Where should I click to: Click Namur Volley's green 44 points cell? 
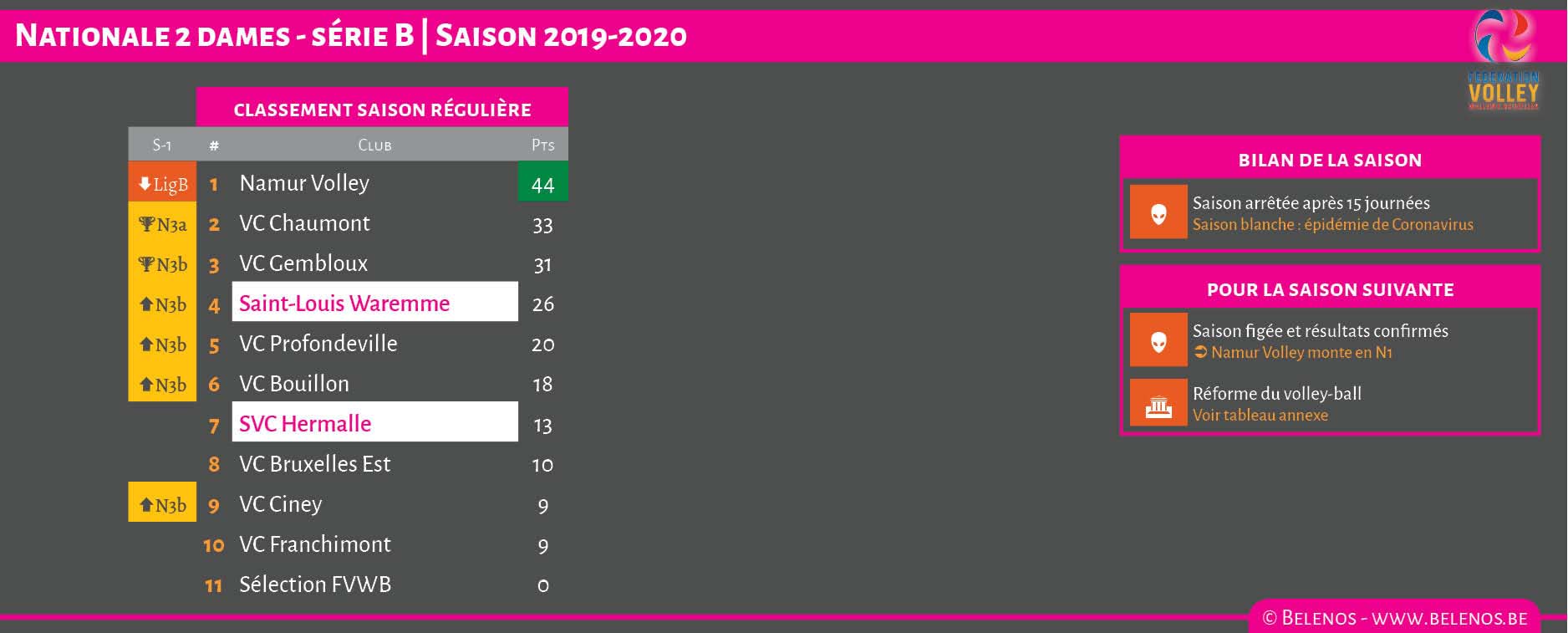[x=542, y=184]
